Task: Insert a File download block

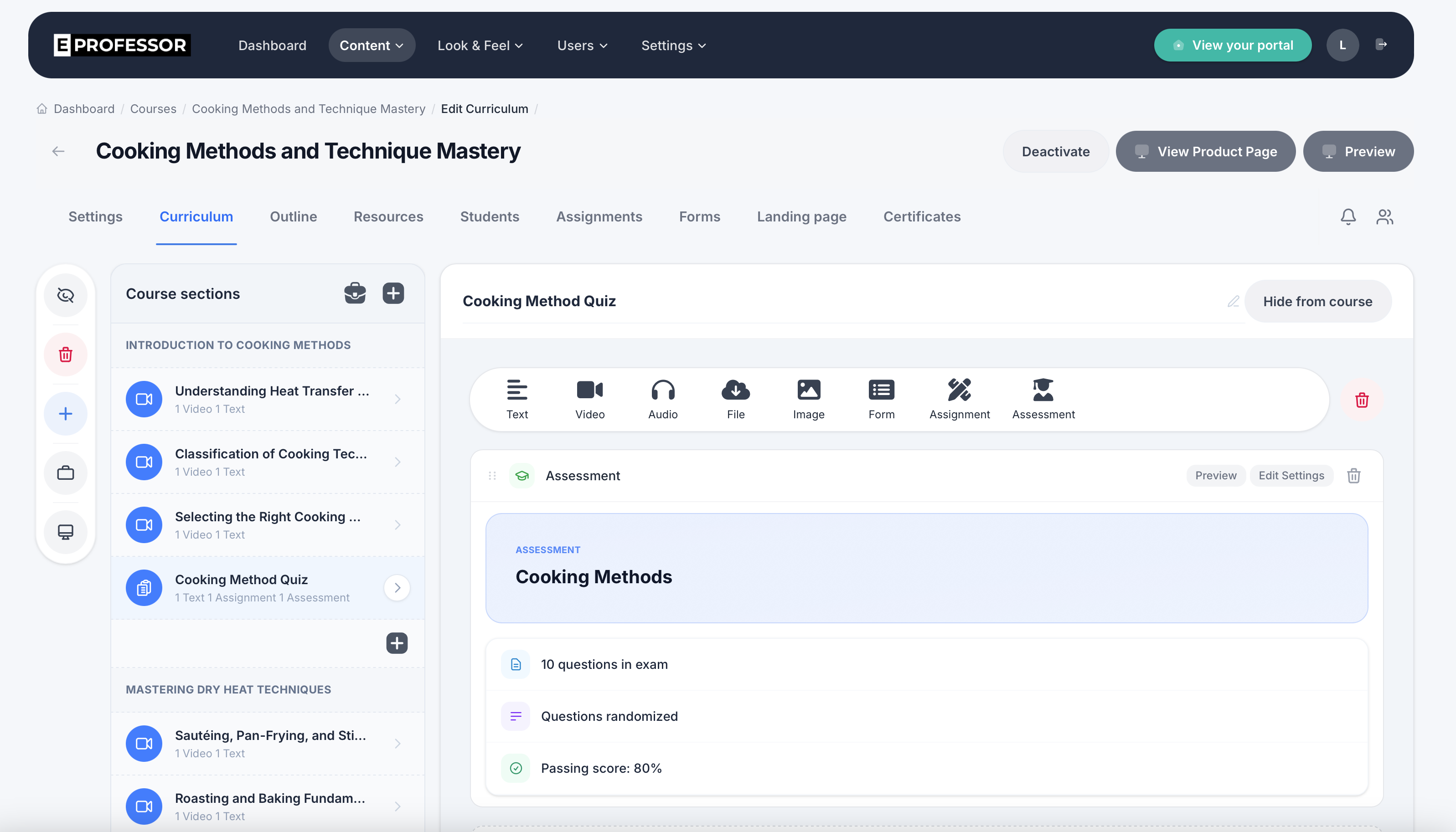Action: [x=735, y=399]
